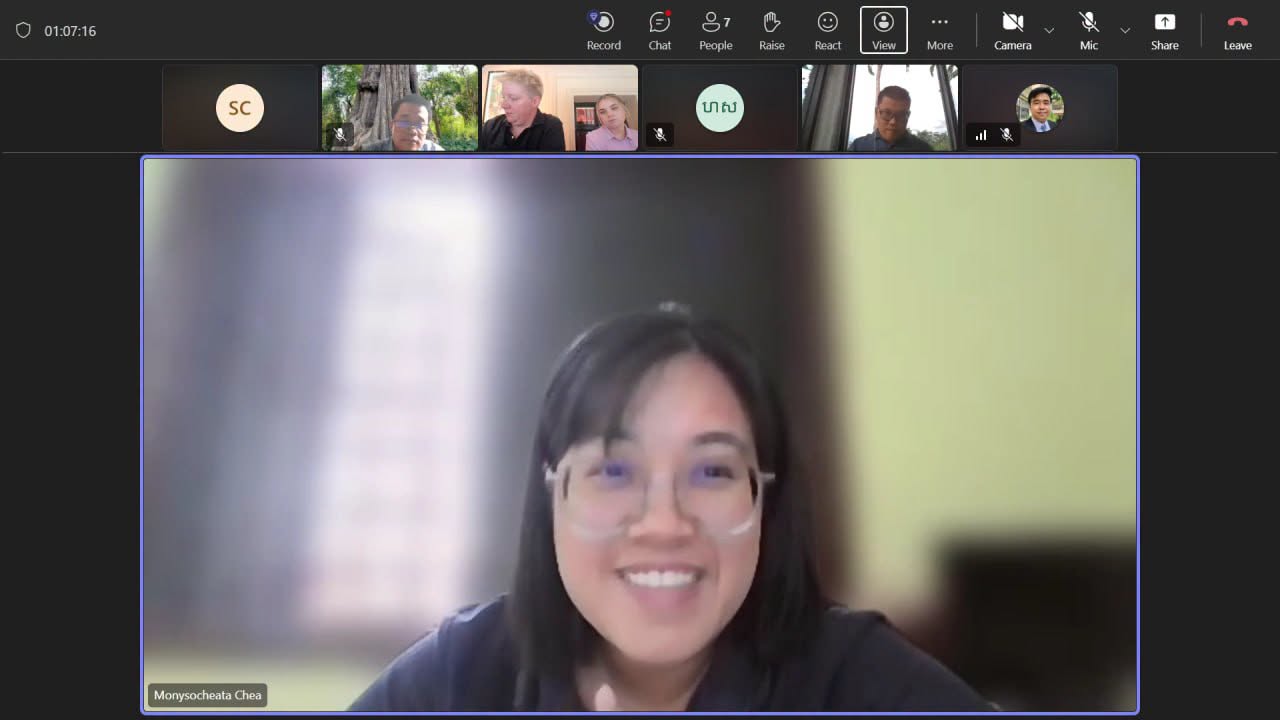This screenshot has height=720, width=1280.
Task: Select the Khmer-initials participant avatar tile
Action: pos(720,108)
